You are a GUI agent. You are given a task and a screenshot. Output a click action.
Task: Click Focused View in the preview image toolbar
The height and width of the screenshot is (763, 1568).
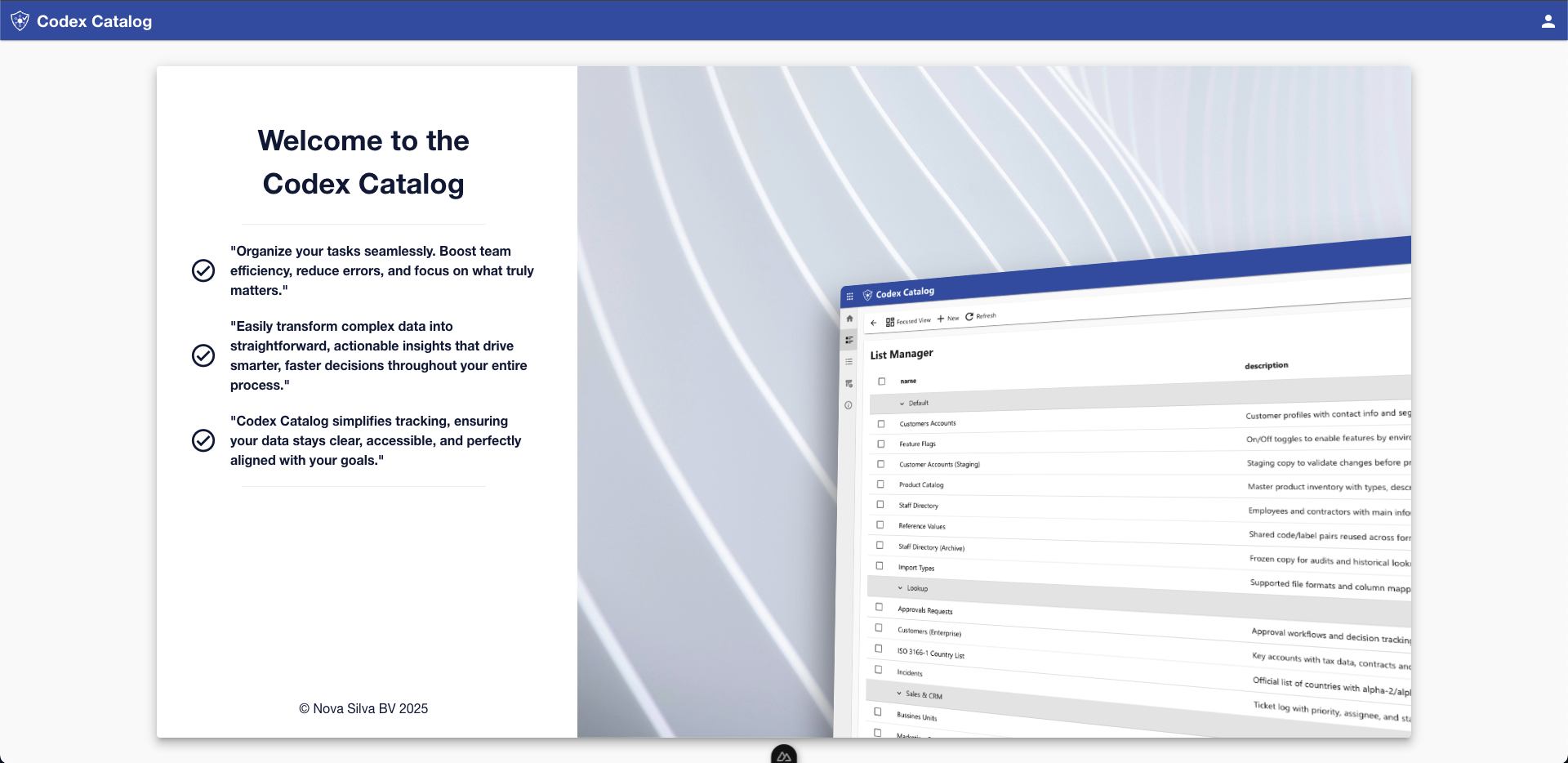tap(908, 321)
